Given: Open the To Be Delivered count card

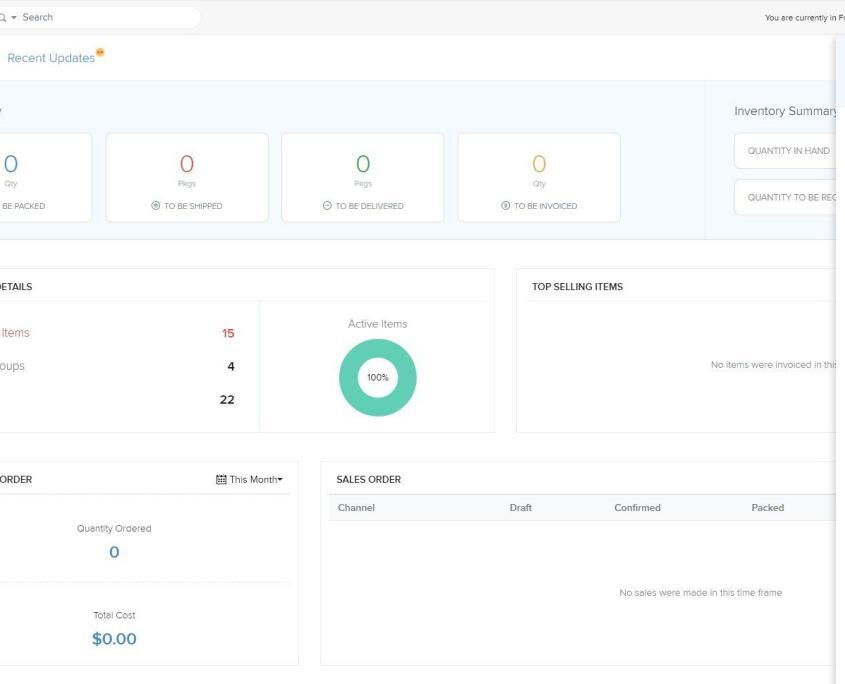Looking at the screenshot, I should (x=363, y=177).
